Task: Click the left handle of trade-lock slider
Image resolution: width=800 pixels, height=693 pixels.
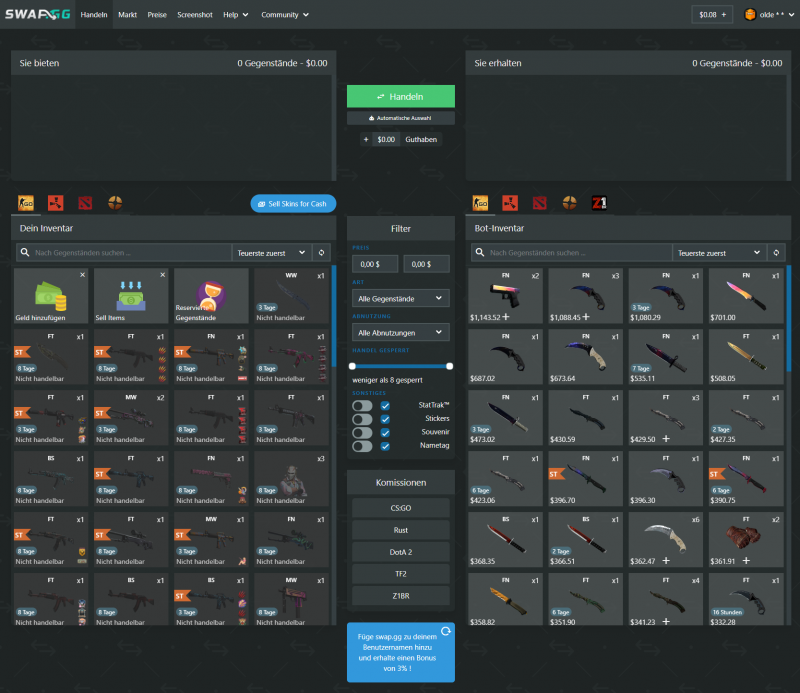Action: (352, 366)
